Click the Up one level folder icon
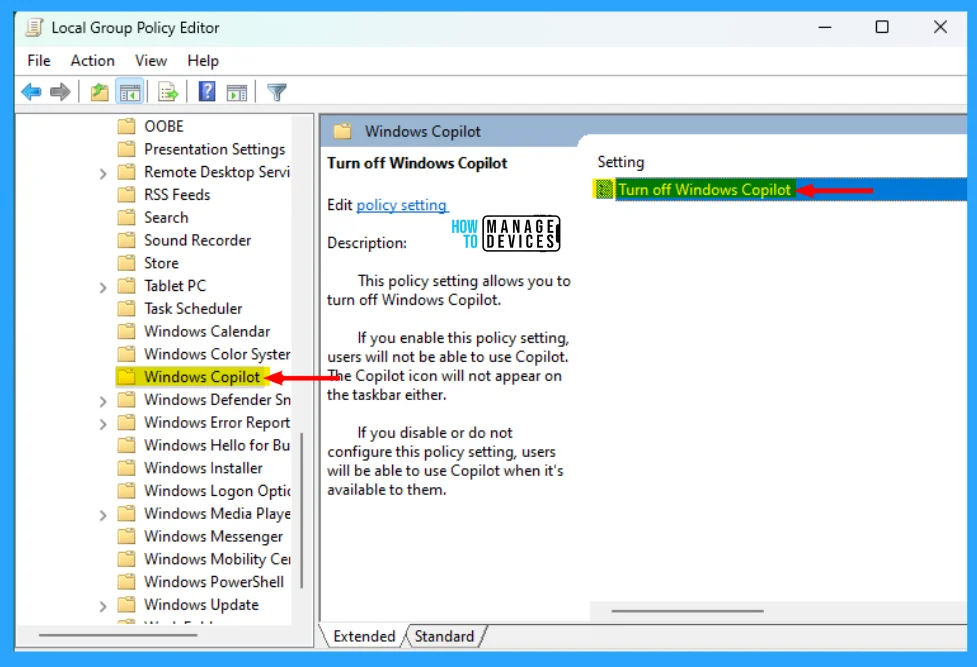This screenshot has width=977, height=667. coord(99,92)
